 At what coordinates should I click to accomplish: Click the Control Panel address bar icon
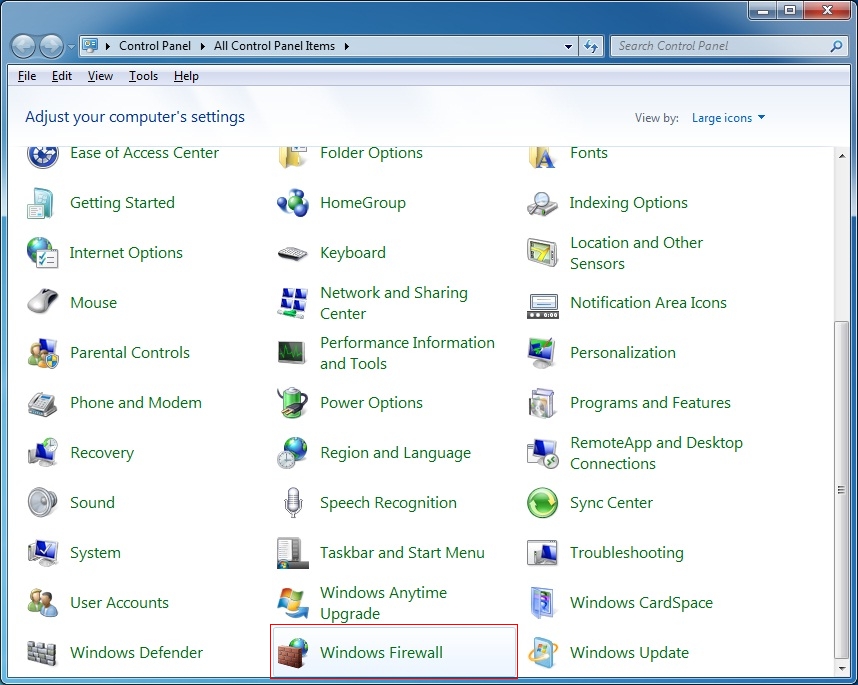90,46
